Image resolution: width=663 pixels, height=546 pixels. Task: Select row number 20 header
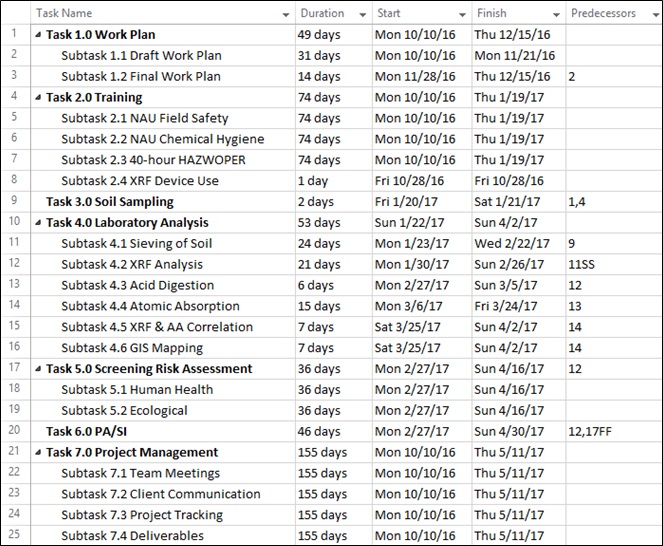(x=16, y=431)
